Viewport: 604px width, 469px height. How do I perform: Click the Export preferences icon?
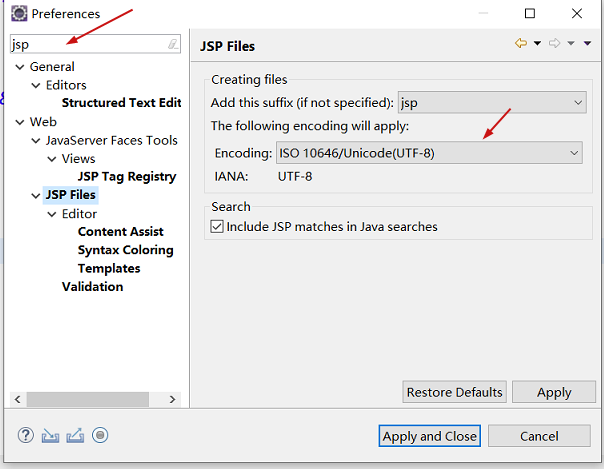[75, 435]
